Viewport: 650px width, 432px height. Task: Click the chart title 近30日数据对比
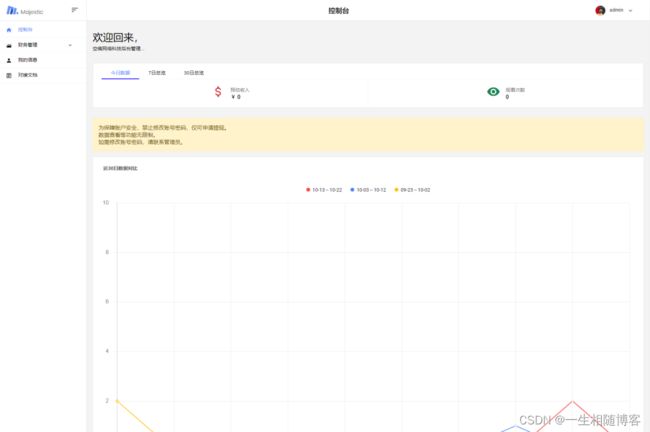pos(120,168)
